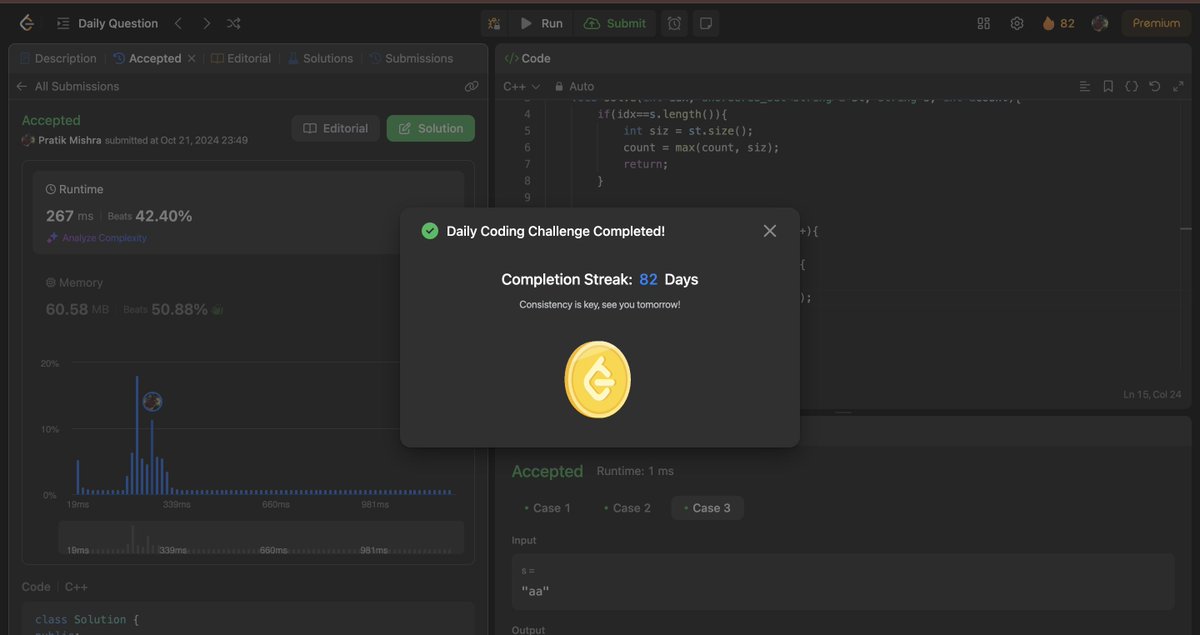Image resolution: width=1200 pixels, height=635 pixels.
Task: Click the debugger bug icon
Action: tap(495, 23)
